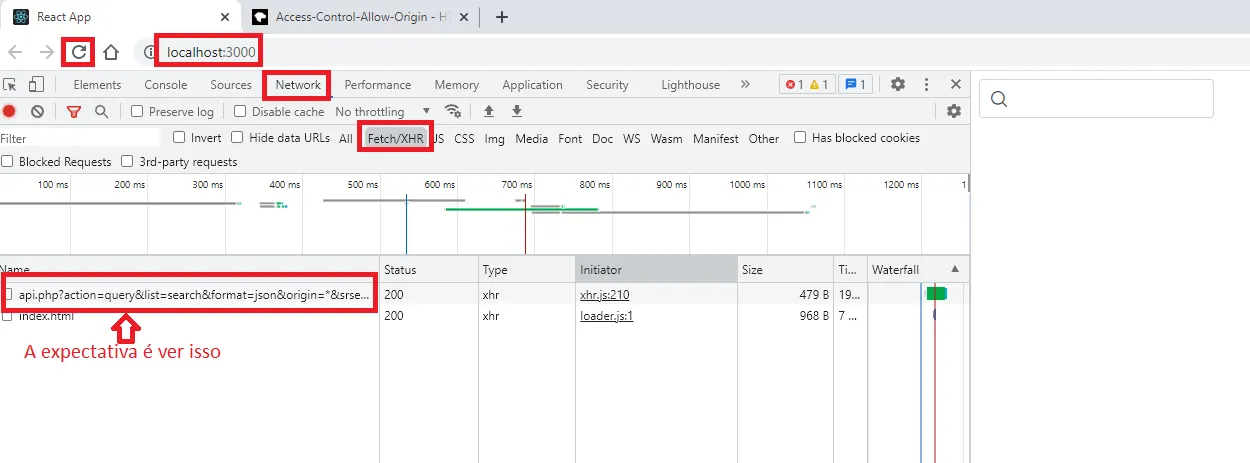This screenshot has width=1250, height=463.
Task: Open the xhr.js:210 initiator link
Action: (604, 295)
